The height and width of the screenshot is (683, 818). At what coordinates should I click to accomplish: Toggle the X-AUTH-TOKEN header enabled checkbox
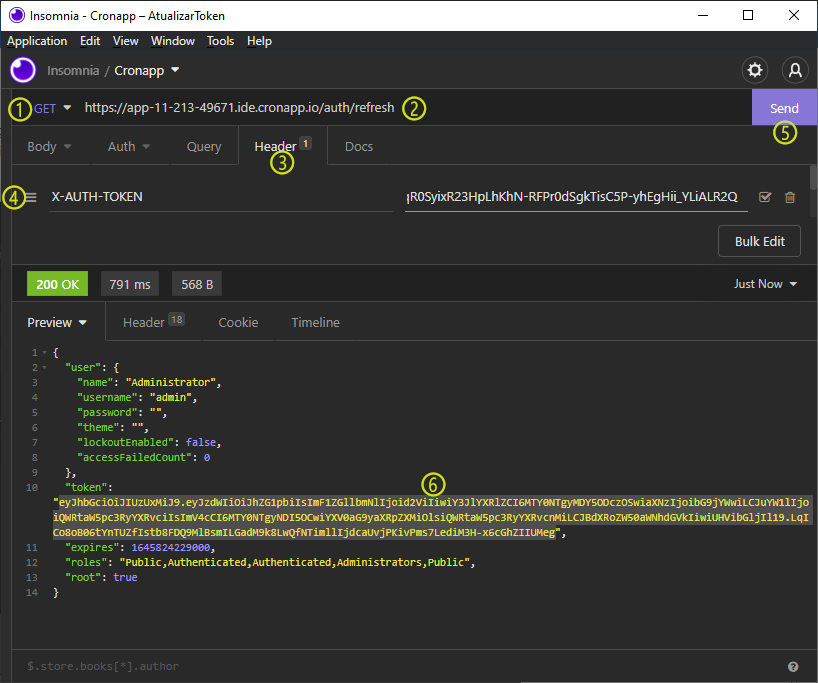(765, 197)
